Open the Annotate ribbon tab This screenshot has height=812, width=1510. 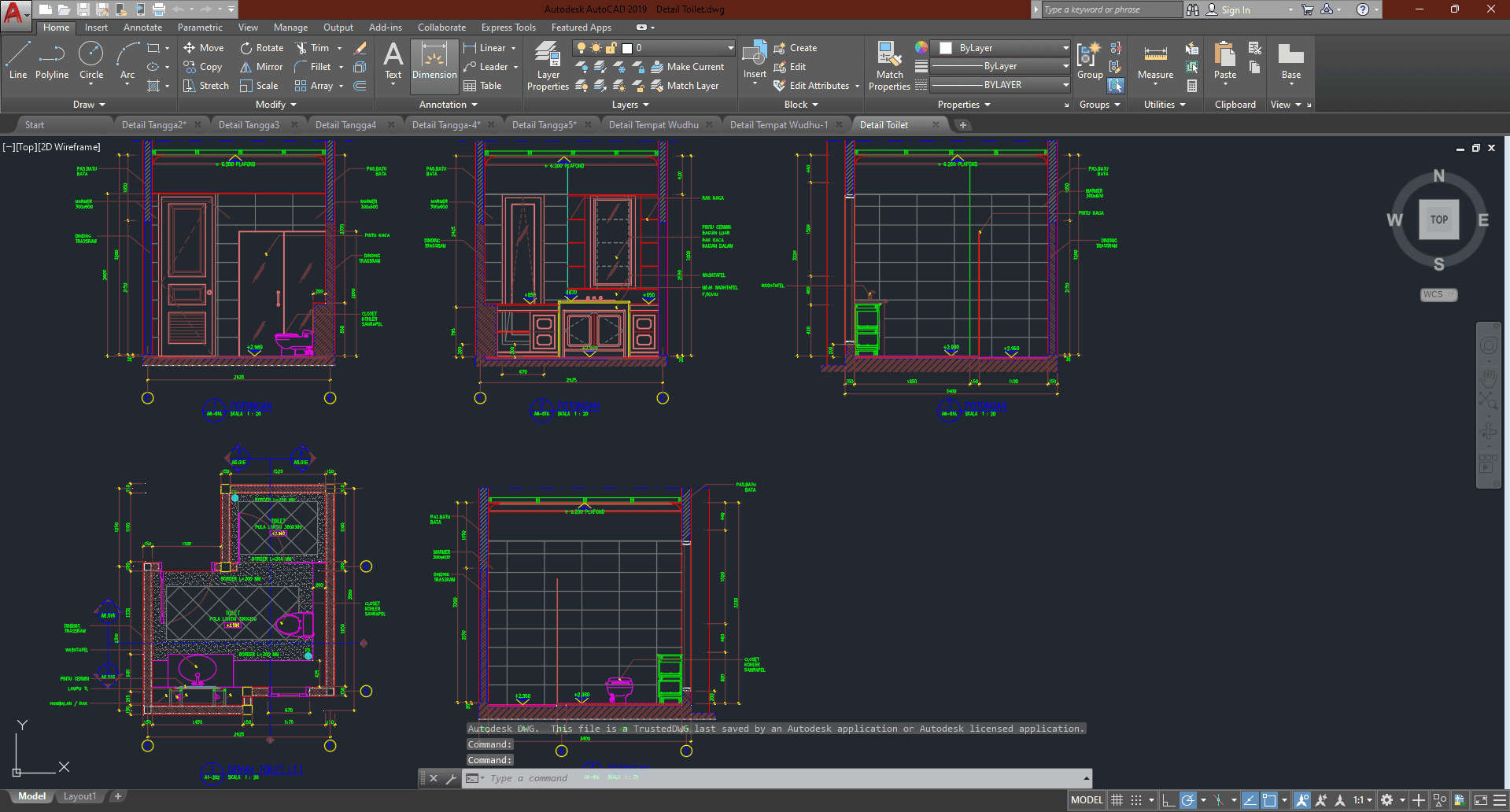click(142, 28)
